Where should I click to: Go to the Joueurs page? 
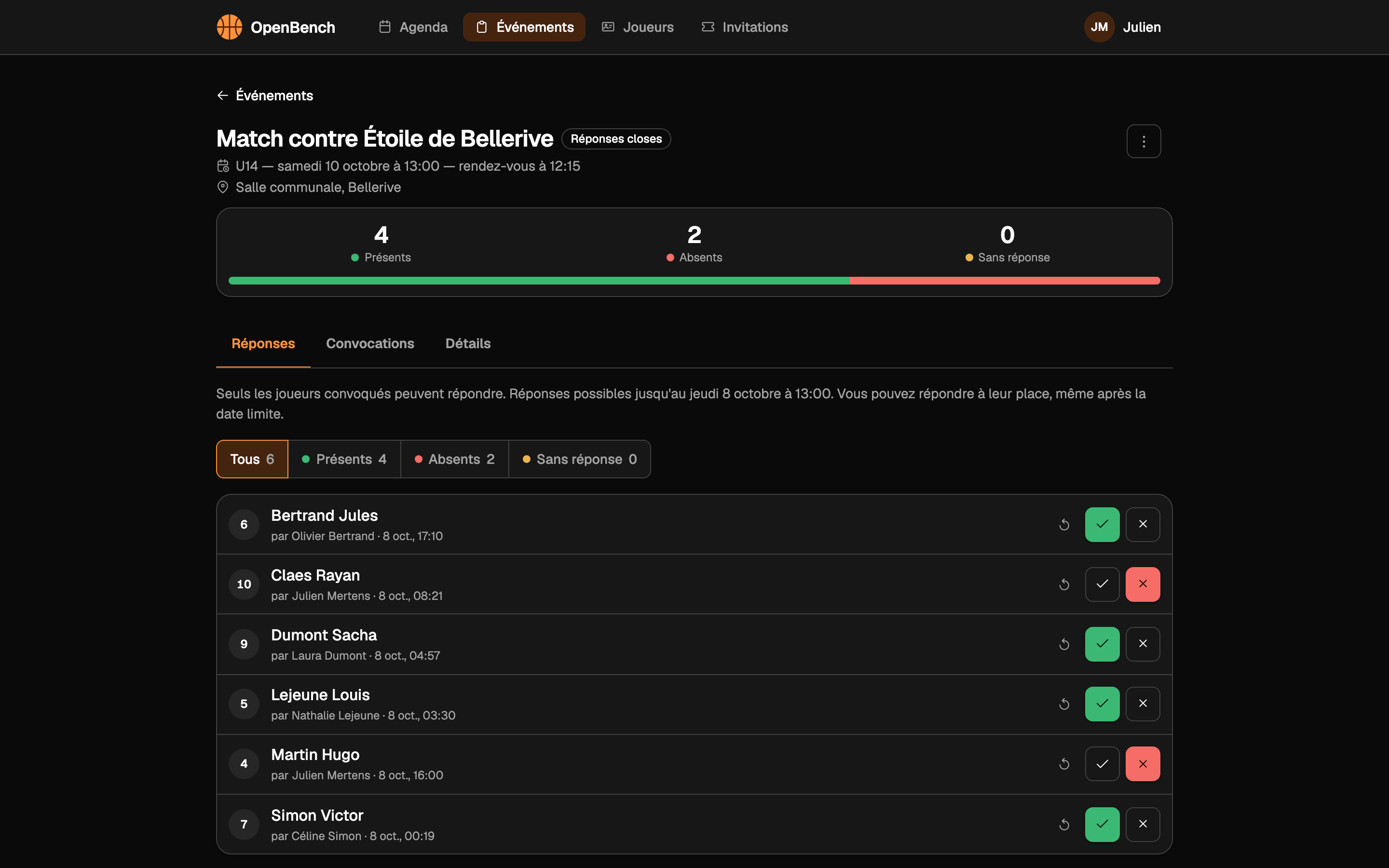[x=637, y=27]
